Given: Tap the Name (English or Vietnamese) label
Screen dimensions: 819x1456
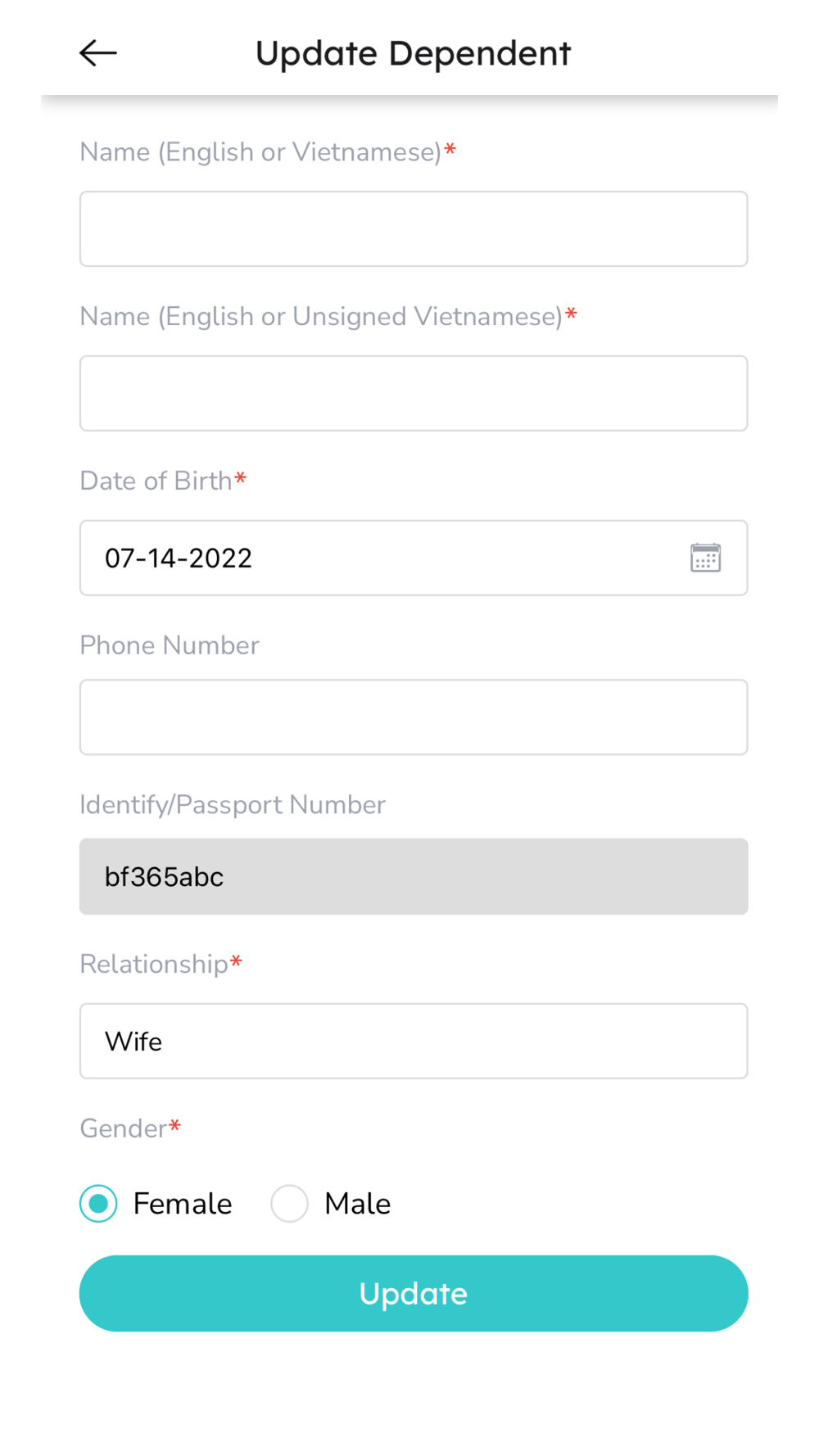Looking at the screenshot, I should tap(260, 152).
